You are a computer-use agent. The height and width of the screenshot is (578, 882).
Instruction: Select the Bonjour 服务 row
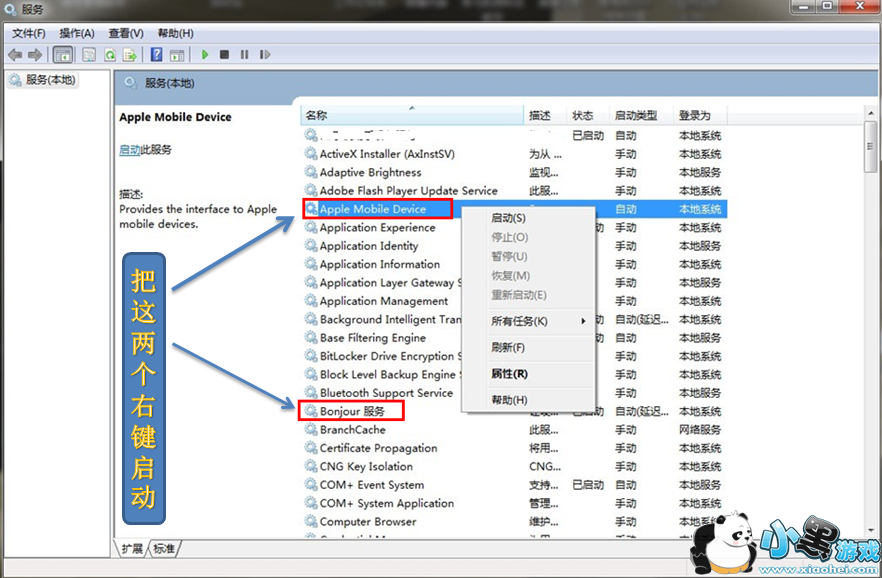[514, 411]
